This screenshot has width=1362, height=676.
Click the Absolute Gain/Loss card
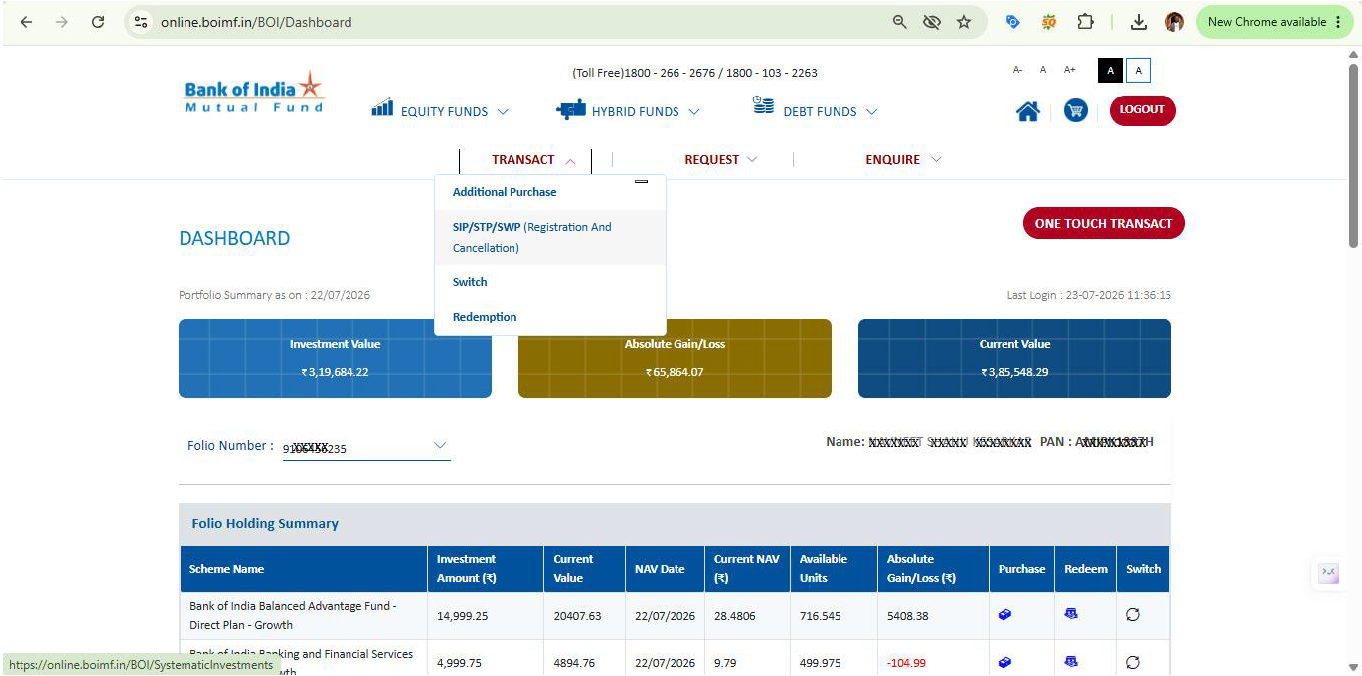point(675,358)
